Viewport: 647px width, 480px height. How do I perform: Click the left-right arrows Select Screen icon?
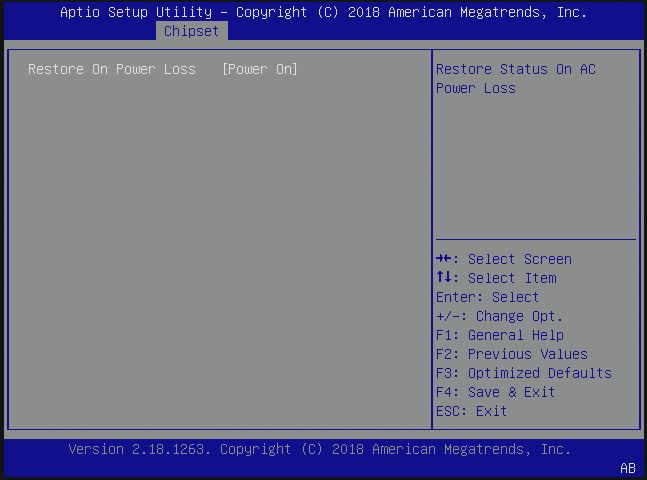point(444,259)
